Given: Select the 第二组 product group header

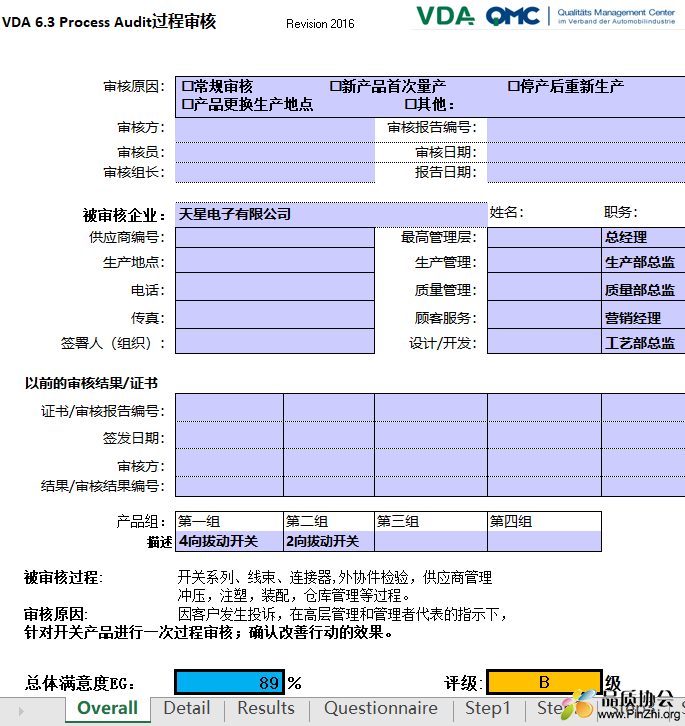Looking at the screenshot, I should [329, 521].
